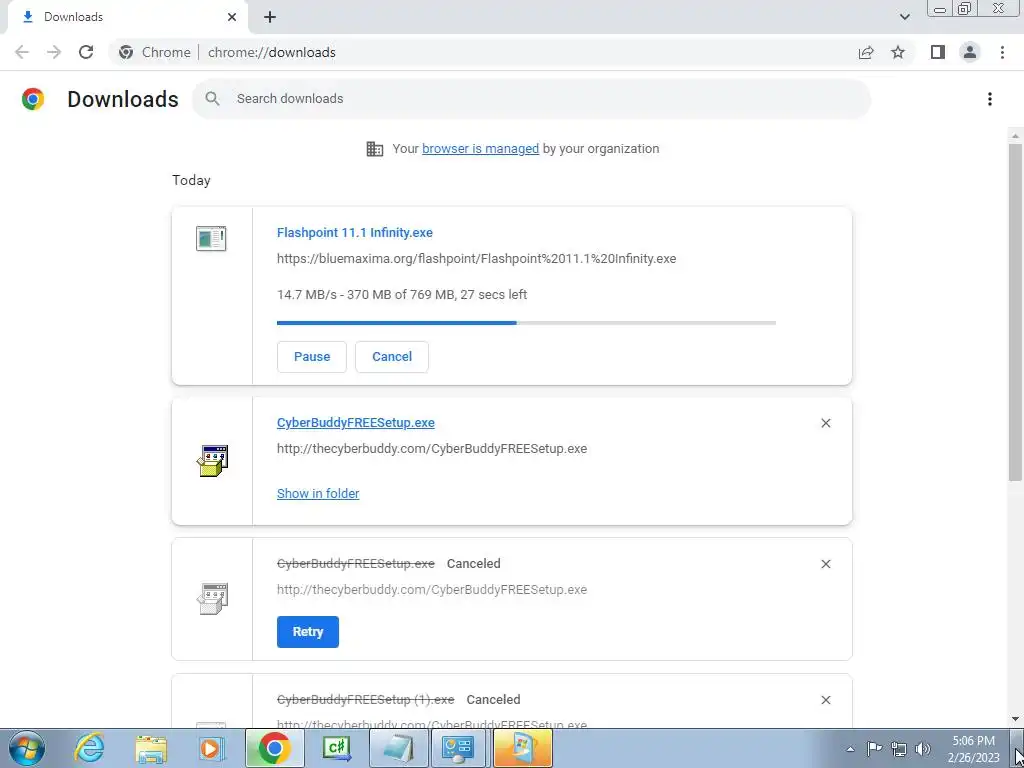Screen dimensions: 1024x768
Task: Click the Flashpoint 14.7 MB/s status text
Action: (402, 295)
